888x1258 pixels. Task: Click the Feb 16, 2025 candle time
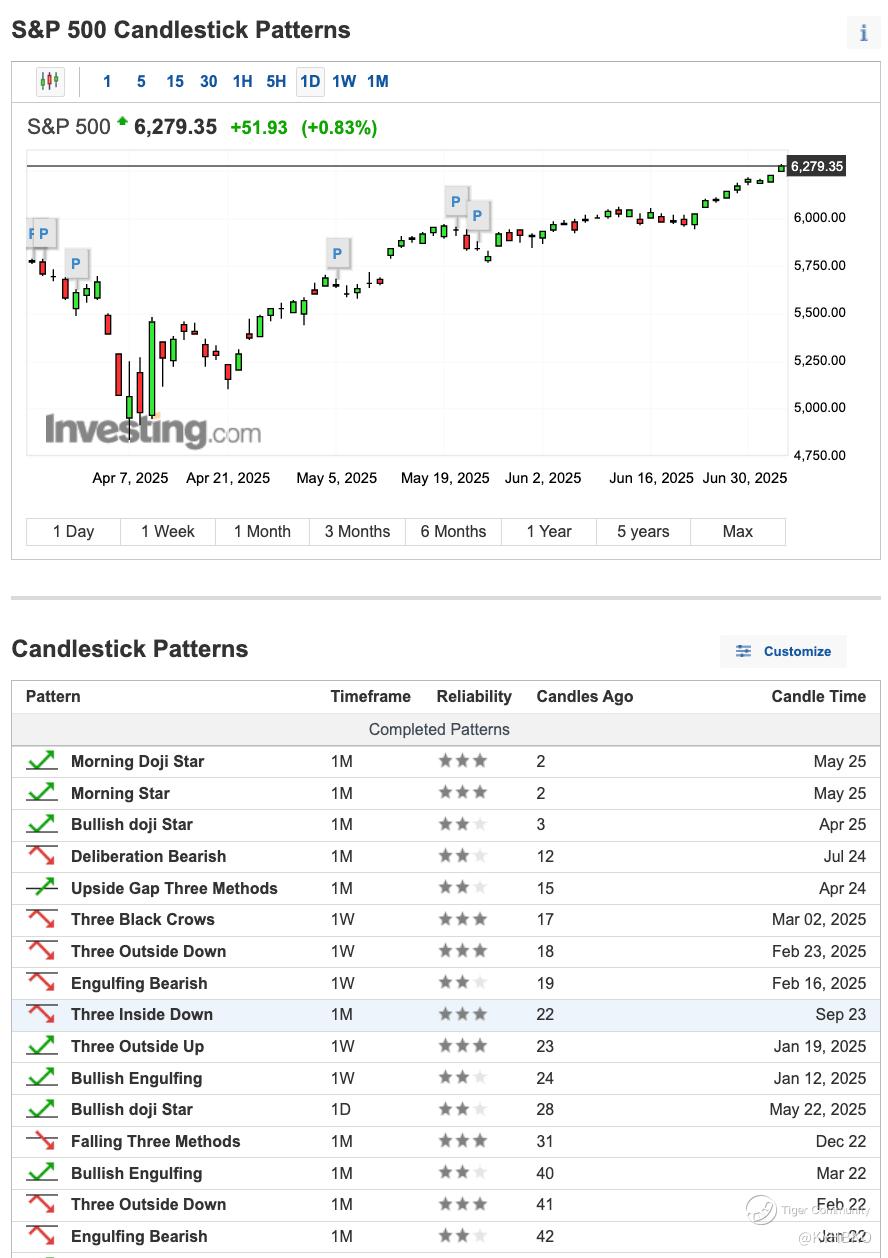[x=819, y=983]
